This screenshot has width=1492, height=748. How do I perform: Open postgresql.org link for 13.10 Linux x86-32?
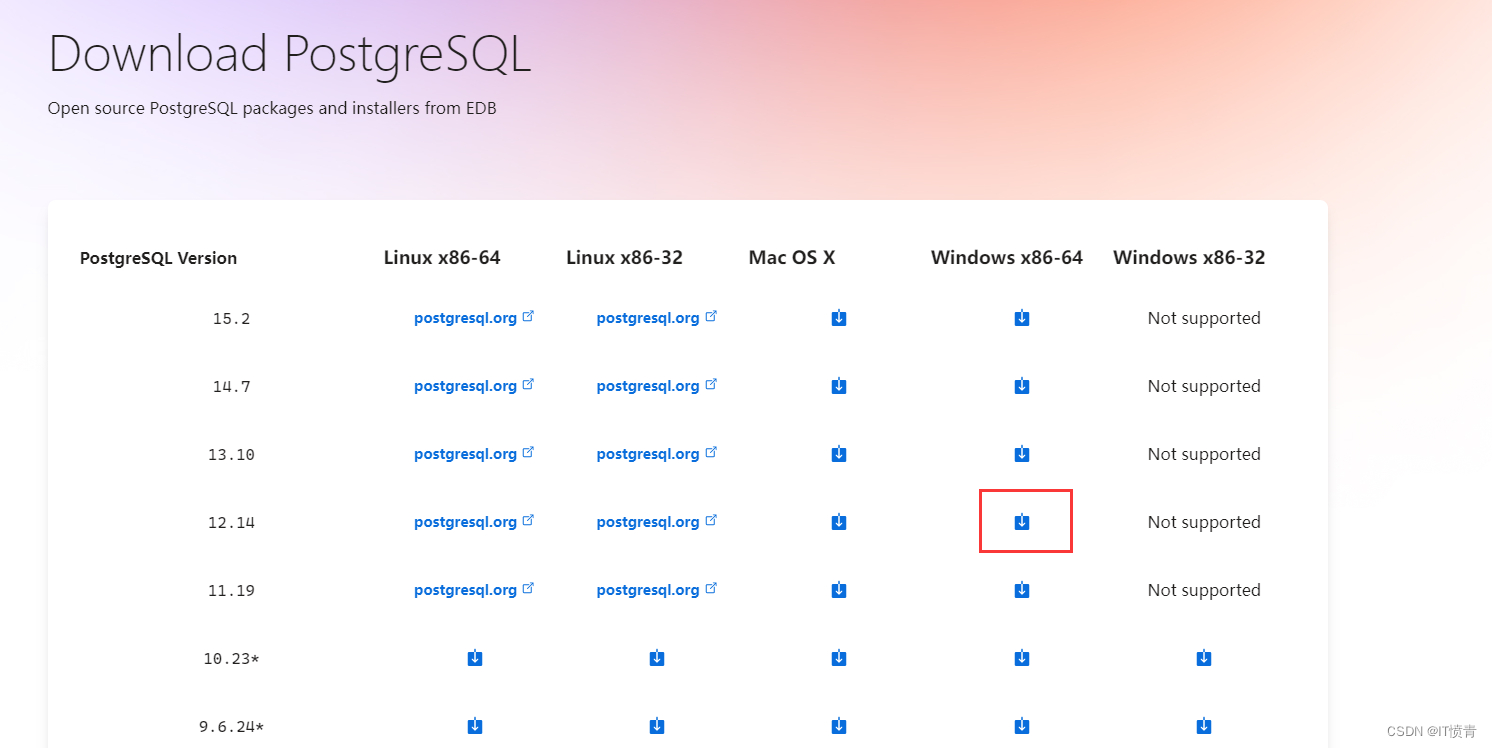click(x=657, y=454)
